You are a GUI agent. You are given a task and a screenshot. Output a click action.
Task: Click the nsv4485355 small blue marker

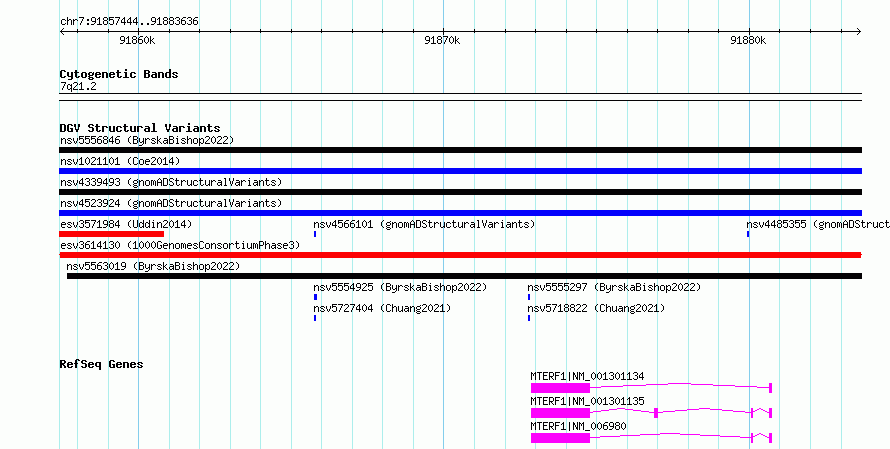(x=748, y=234)
